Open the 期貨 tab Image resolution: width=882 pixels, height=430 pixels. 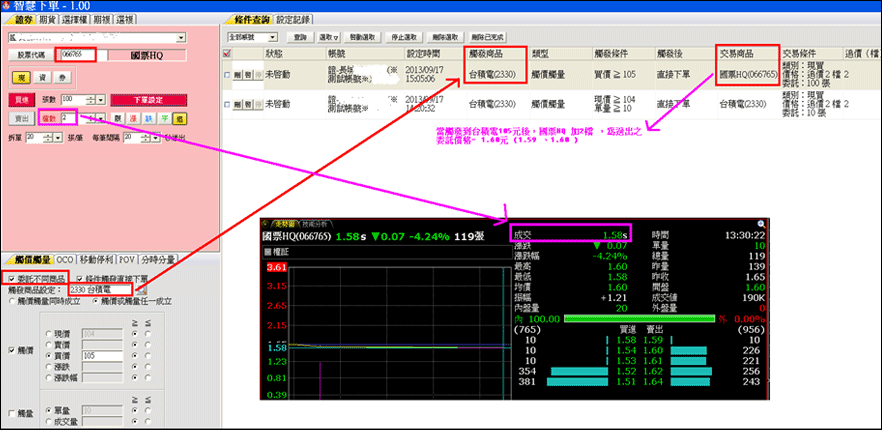click(47, 20)
